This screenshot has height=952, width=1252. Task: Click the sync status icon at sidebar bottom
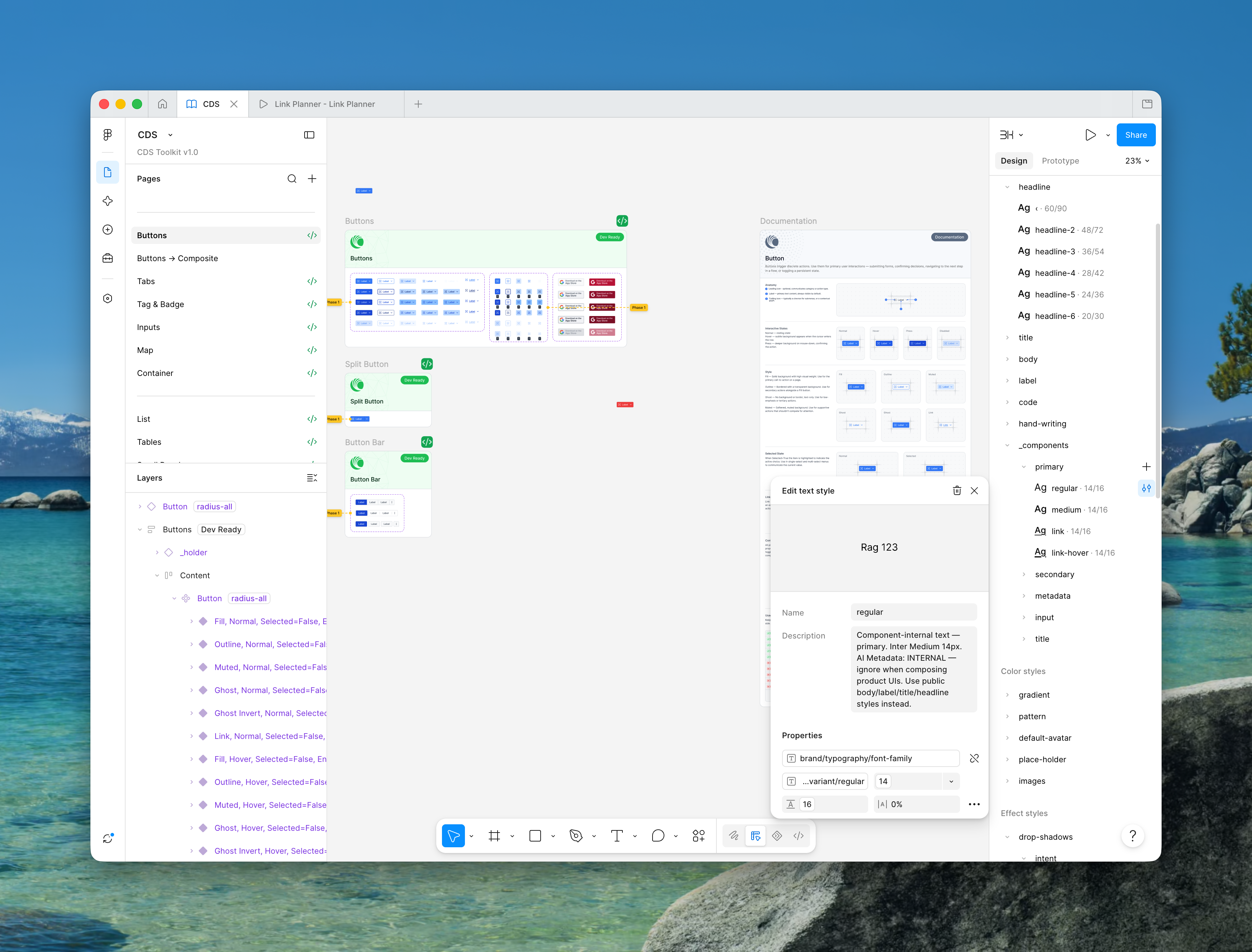[108, 838]
